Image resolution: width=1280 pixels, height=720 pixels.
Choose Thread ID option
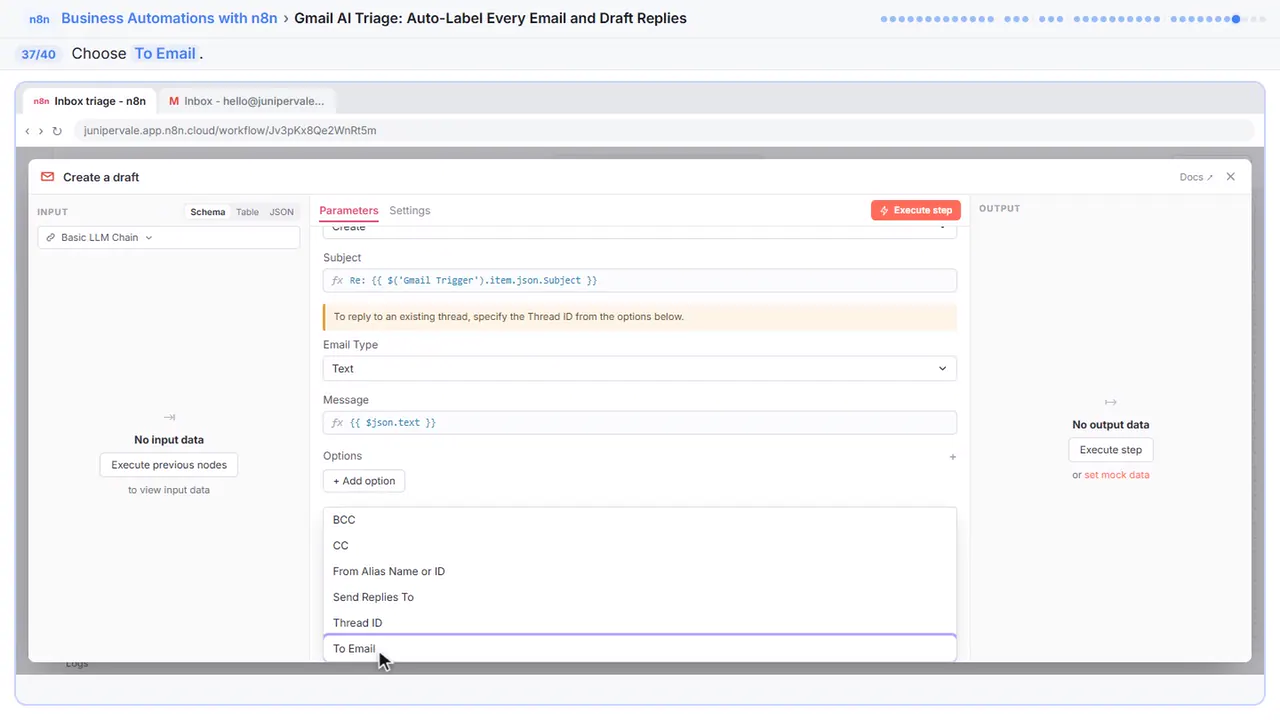tap(640, 623)
